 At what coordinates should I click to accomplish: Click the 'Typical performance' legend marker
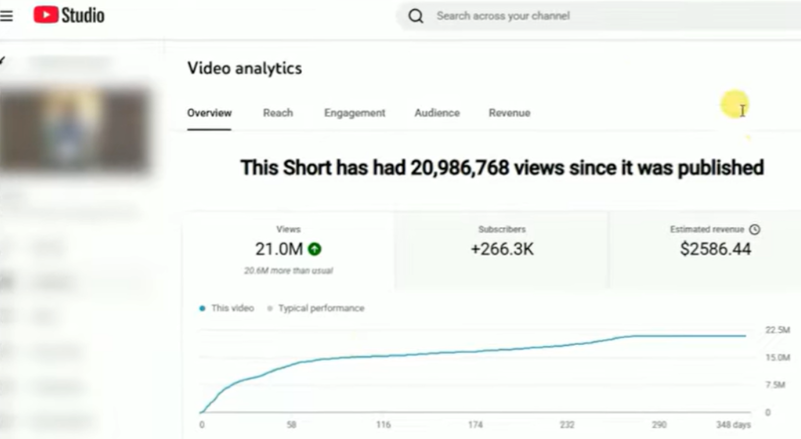click(269, 308)
